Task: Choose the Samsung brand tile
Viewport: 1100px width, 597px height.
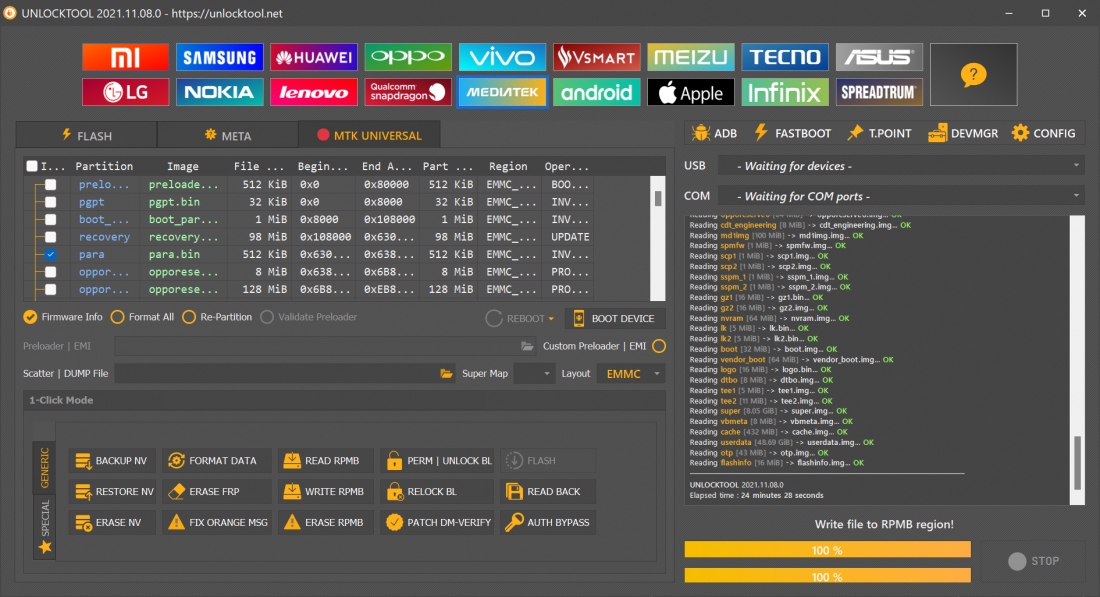Action: click(220, 57)
